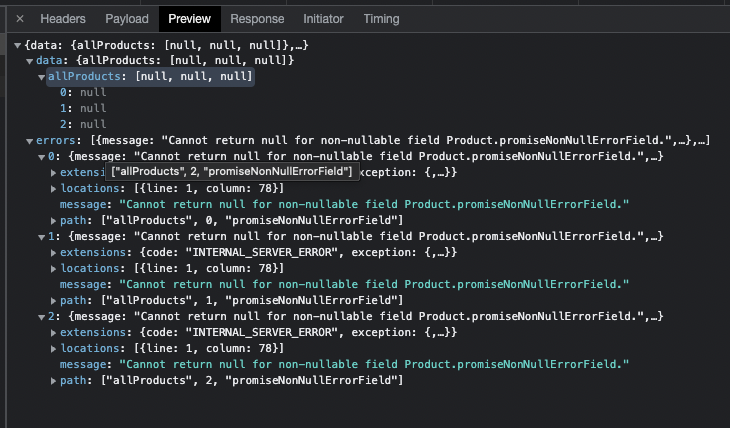Viewport: 730px width, 428px height.
Task: Expand path with allProducts, 1
Action: (x=53, y=301)
